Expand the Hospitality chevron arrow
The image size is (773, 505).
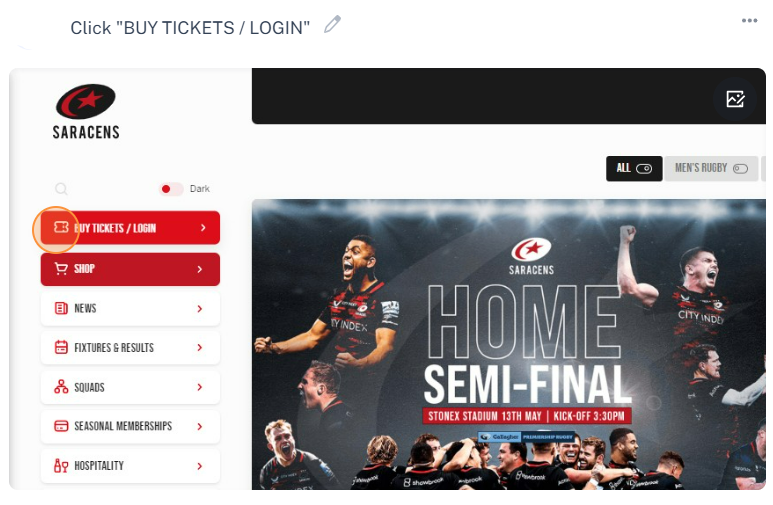pyautogui.click(x=200, y=466)
